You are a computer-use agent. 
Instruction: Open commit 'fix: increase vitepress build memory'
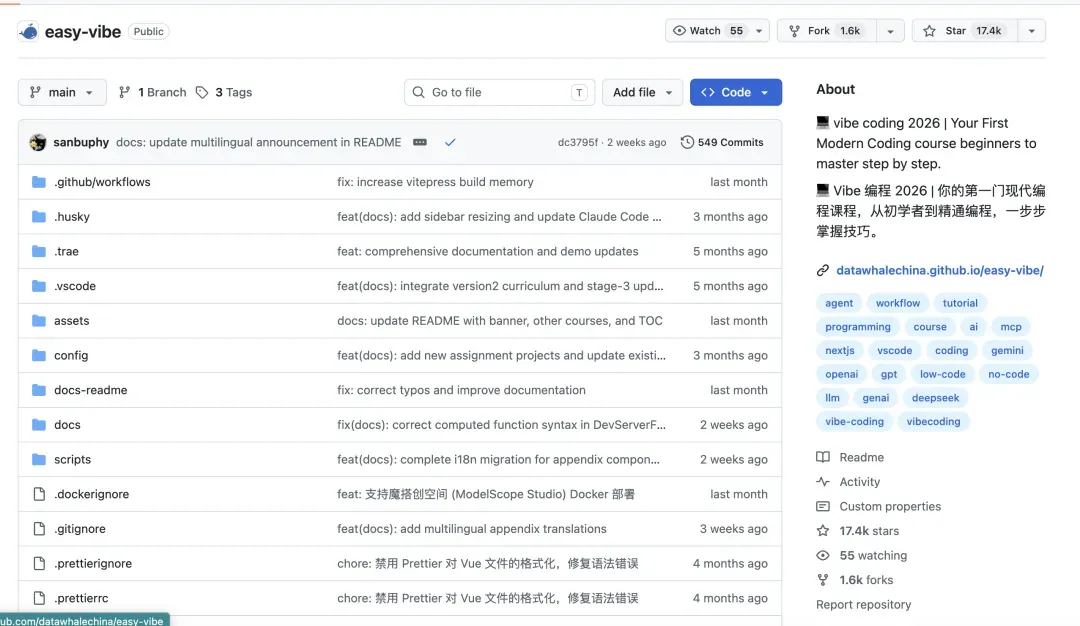(x=435, y=182)
